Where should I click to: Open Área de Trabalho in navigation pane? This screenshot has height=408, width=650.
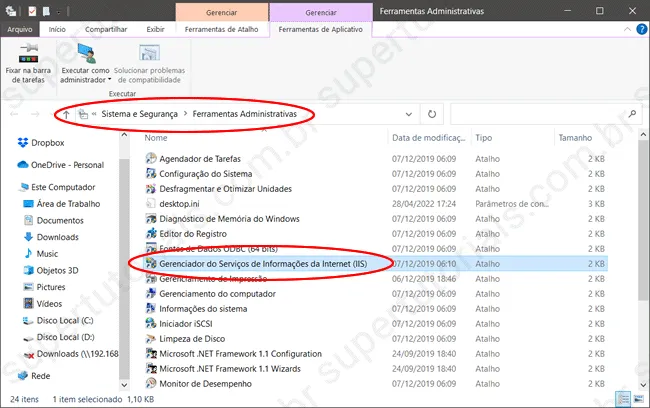61,204
